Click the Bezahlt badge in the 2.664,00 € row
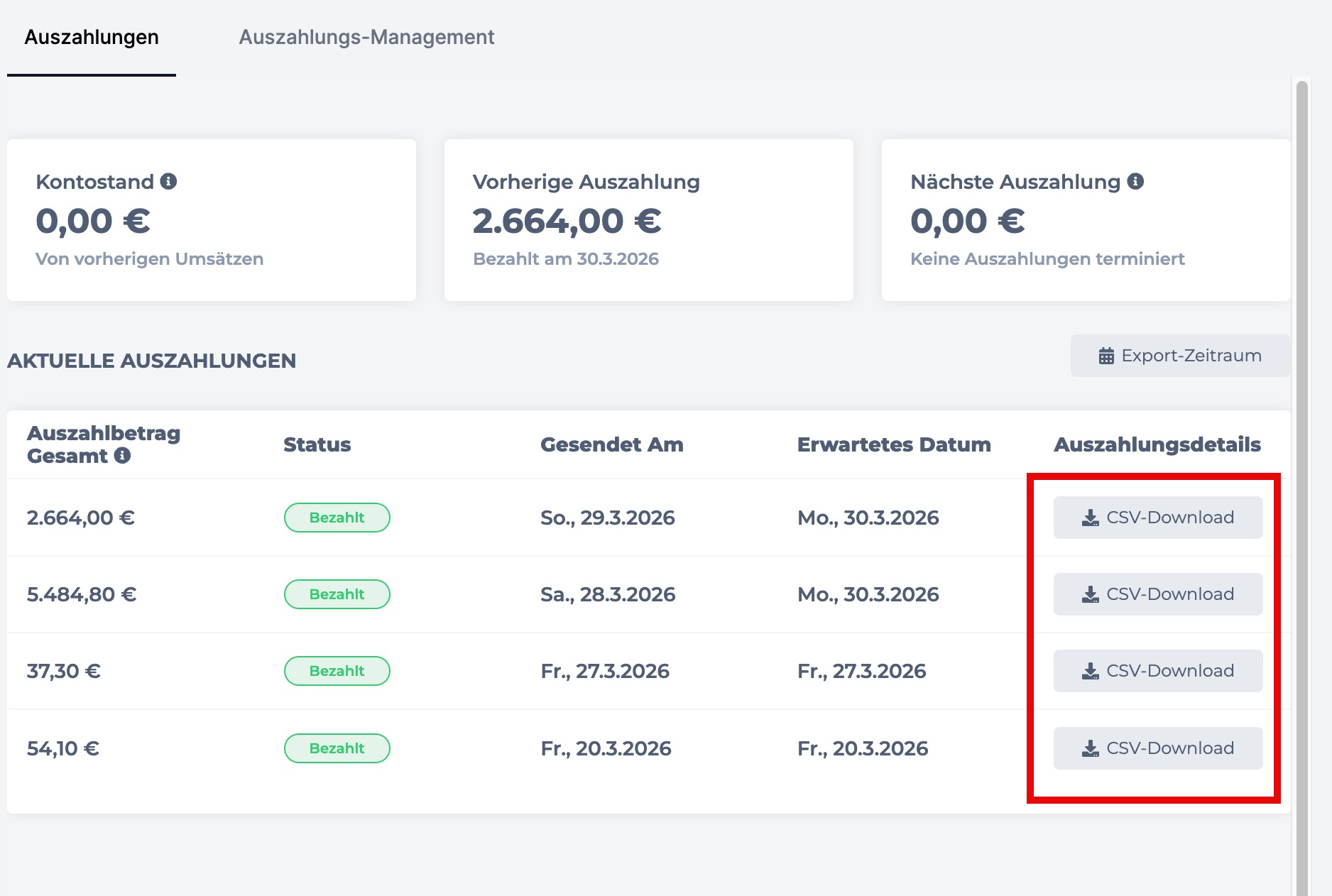This screenshot has width=1332, height=896. [x=337, y=518]
